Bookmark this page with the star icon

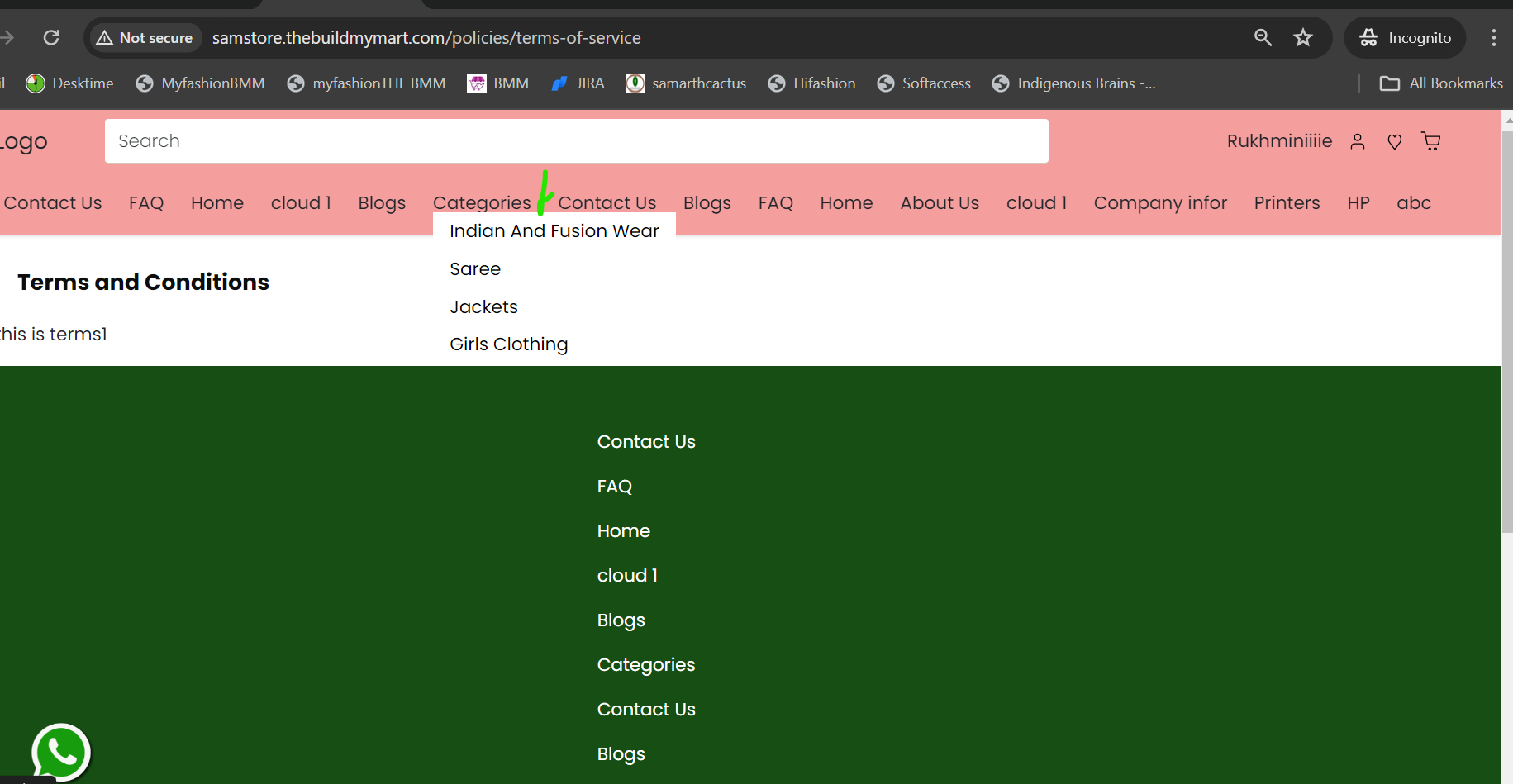pyautogui.click(x=1303, y=37)
